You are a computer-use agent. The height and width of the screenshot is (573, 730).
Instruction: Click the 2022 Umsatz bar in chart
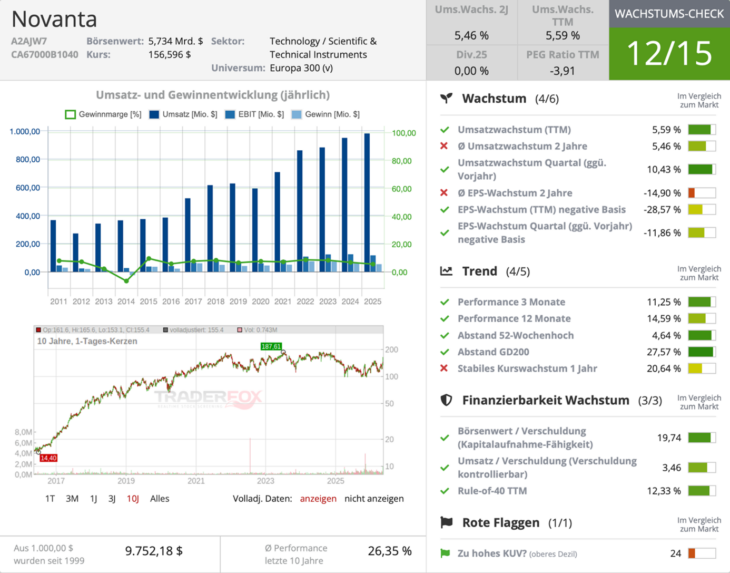300,211
